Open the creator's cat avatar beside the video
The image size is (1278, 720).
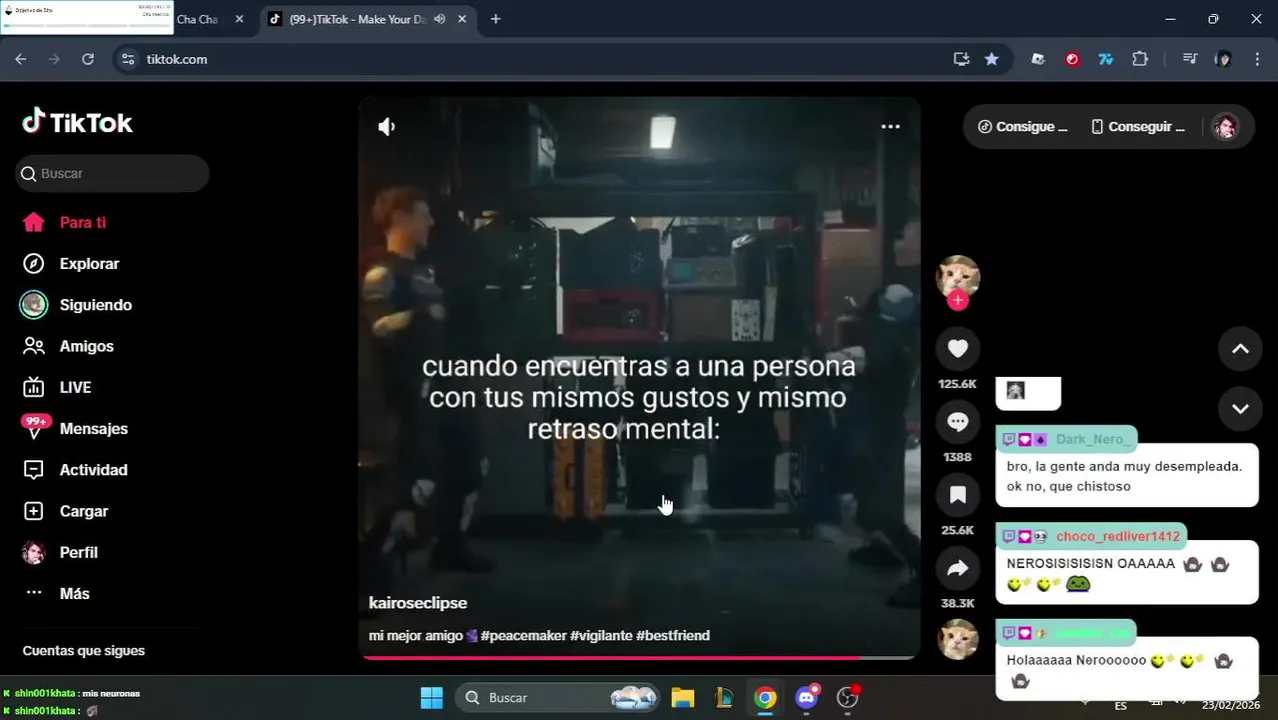(958, 276)
